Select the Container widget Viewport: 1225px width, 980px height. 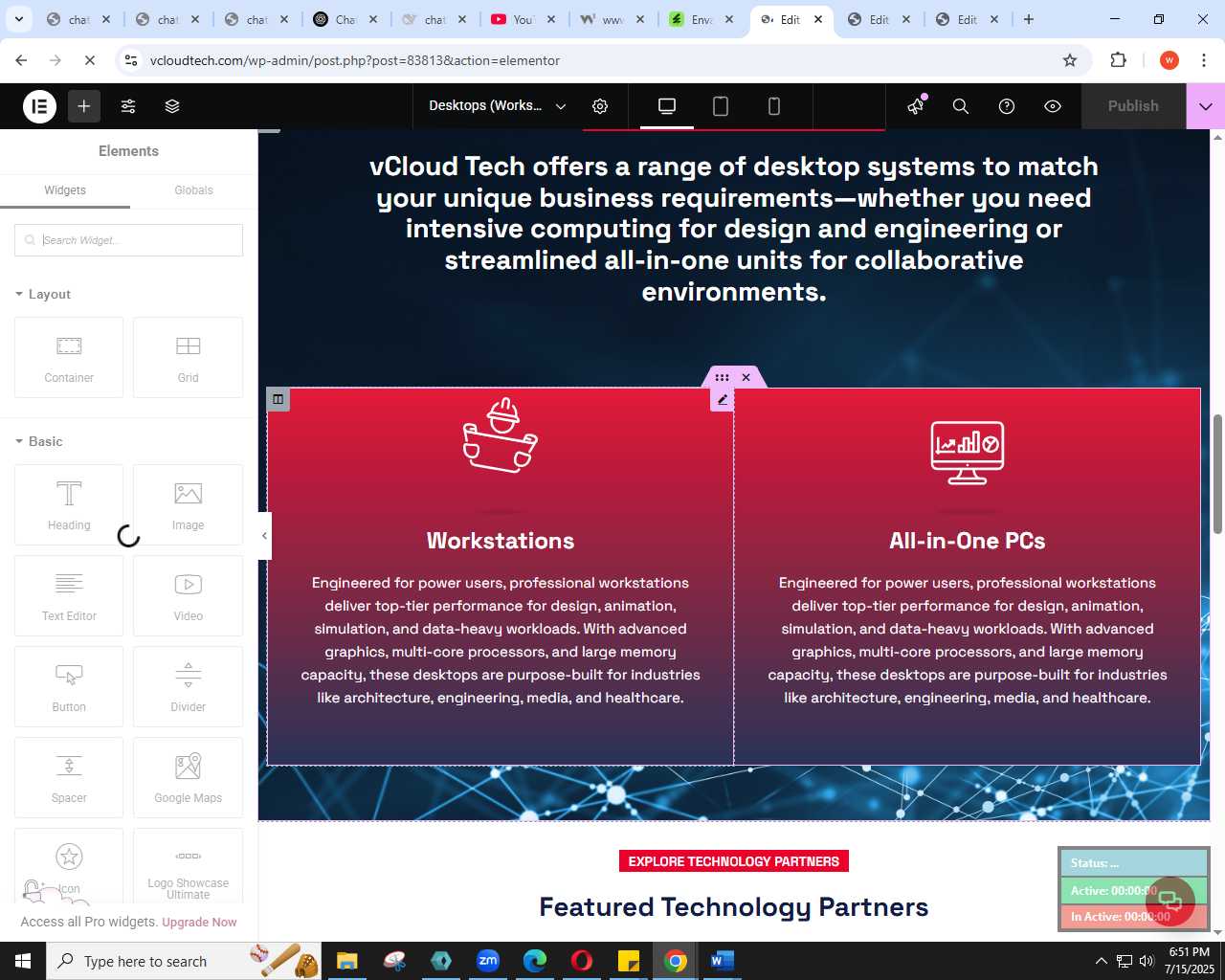point(69,357)
